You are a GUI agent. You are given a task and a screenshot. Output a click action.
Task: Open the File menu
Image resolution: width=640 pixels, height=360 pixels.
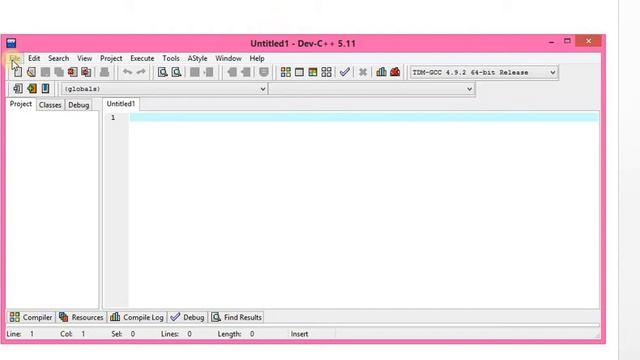pyautogui.click(x=15, y=58)
